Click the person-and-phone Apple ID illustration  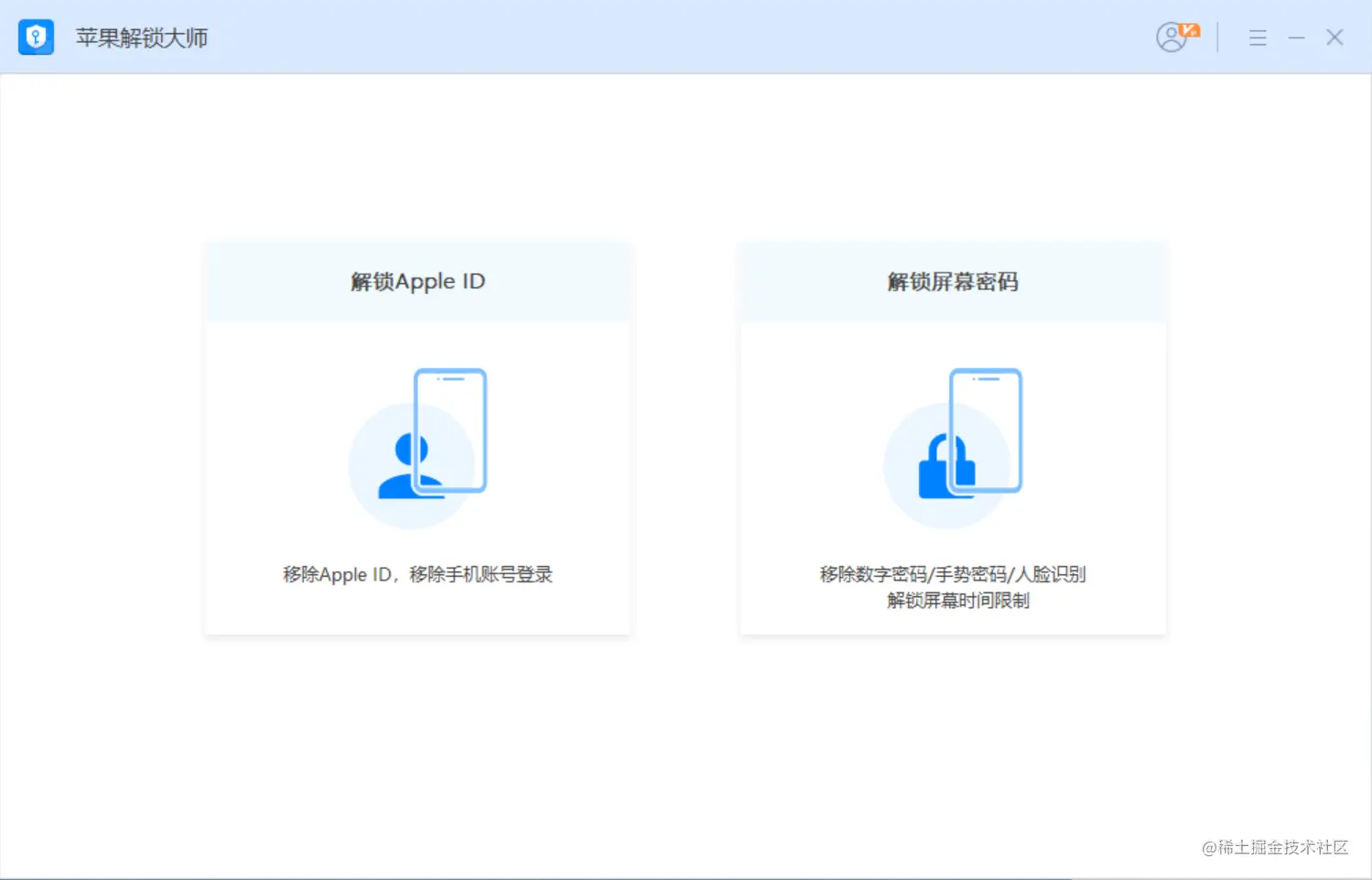point(417,448)
